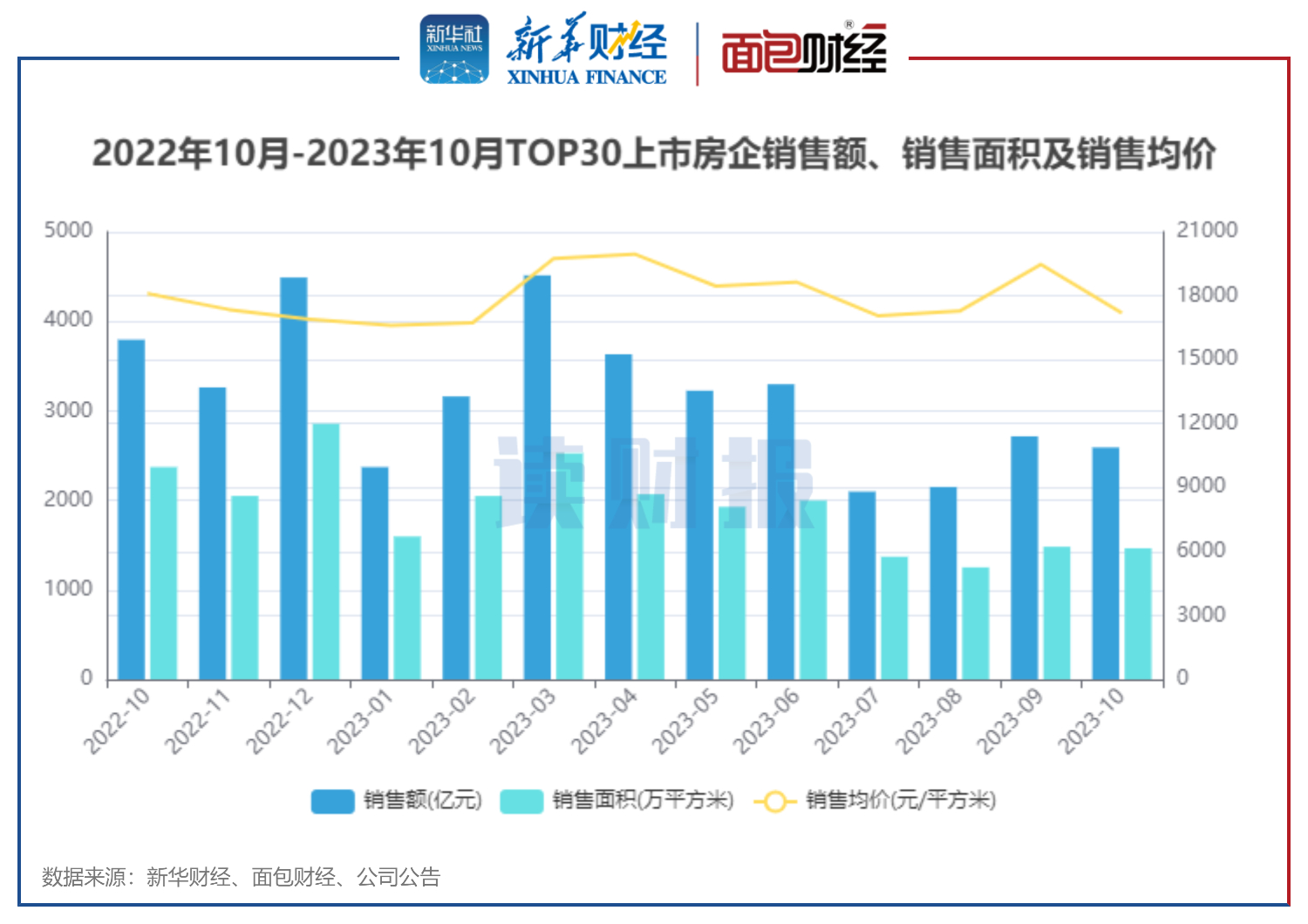Click the blue 销售额 legend color swatch

pos(332,800)
